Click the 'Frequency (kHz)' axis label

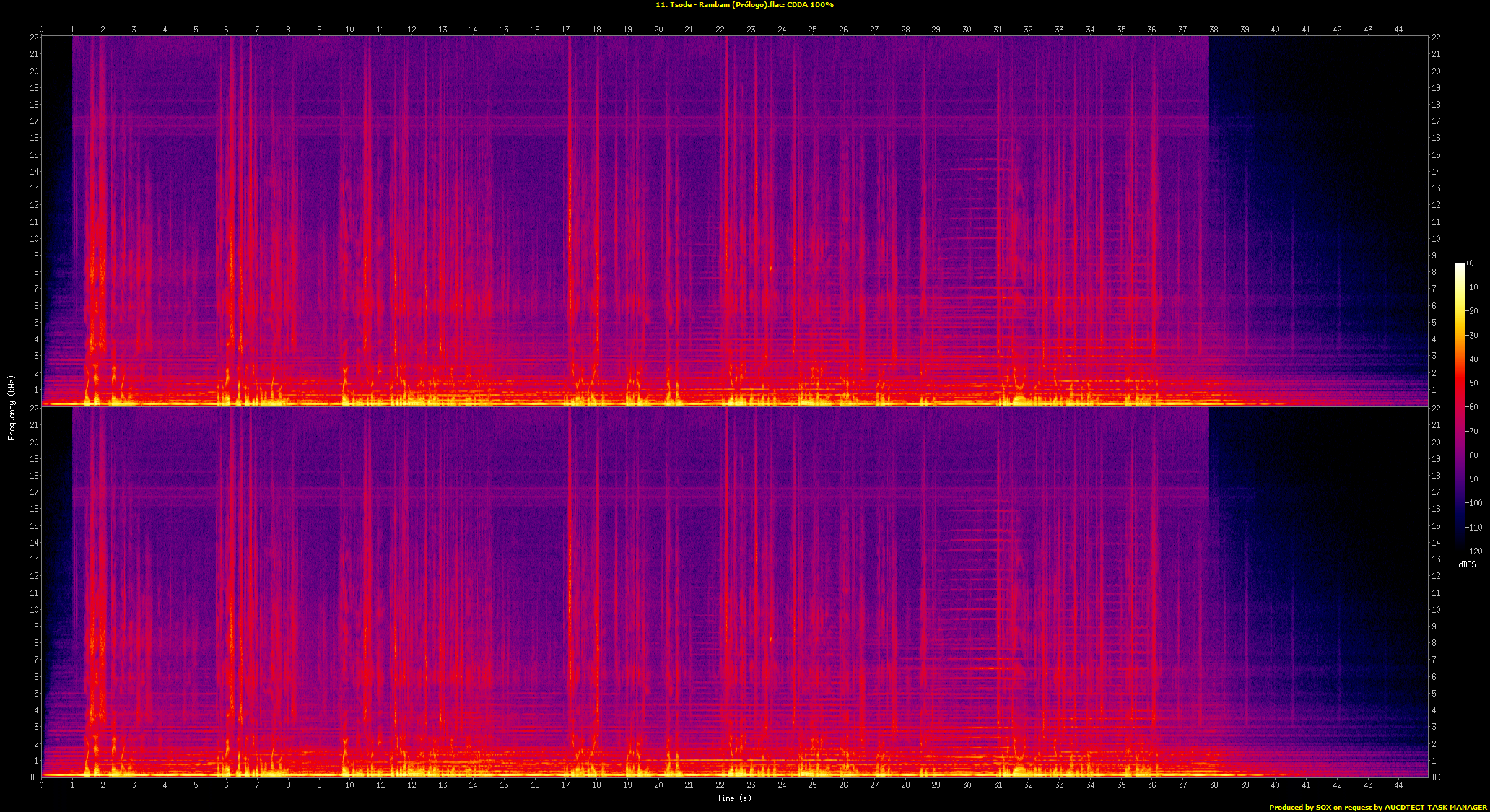[12, 407]
